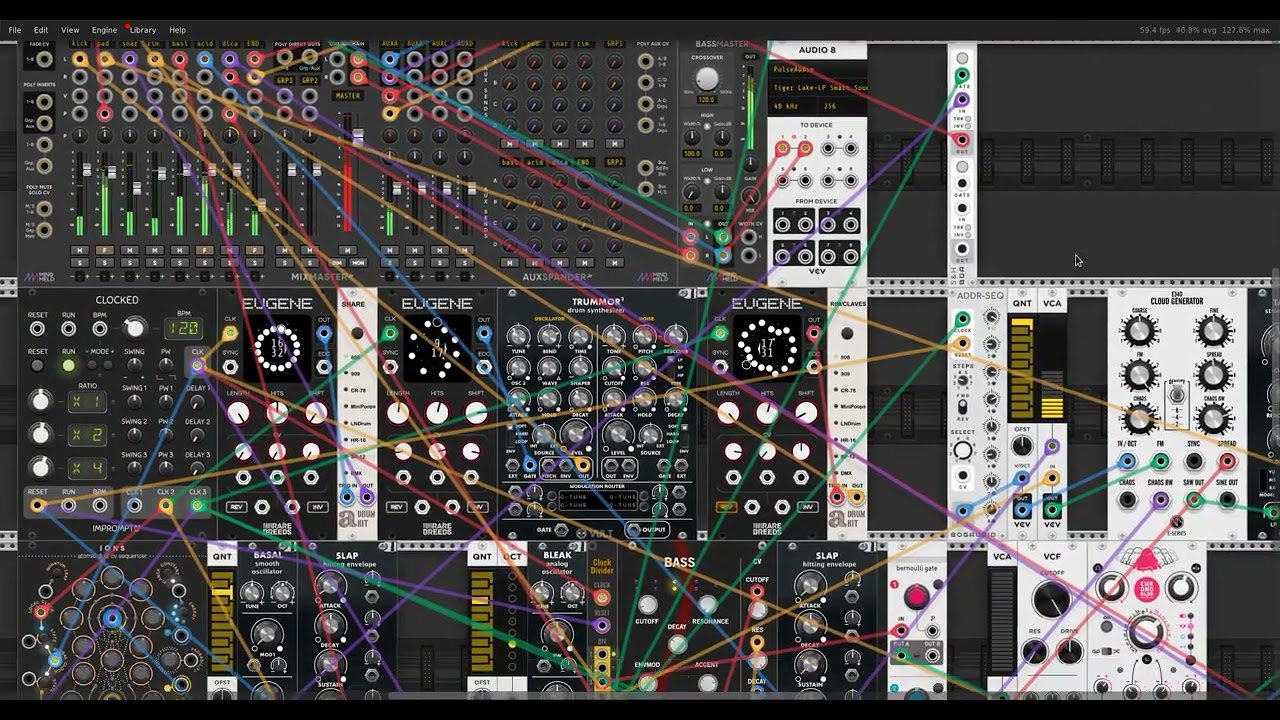Toggle the MON button on MixMaster master
The width and height of the screenshot is (1280, 720).
pyautogui.click(x=357, y=263)
